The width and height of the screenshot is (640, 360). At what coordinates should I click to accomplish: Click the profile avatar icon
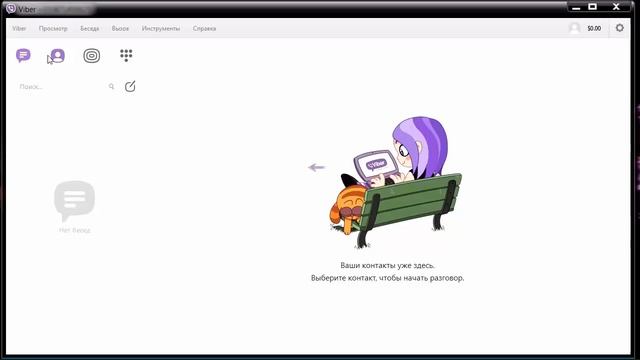click(x=574, y=28)
